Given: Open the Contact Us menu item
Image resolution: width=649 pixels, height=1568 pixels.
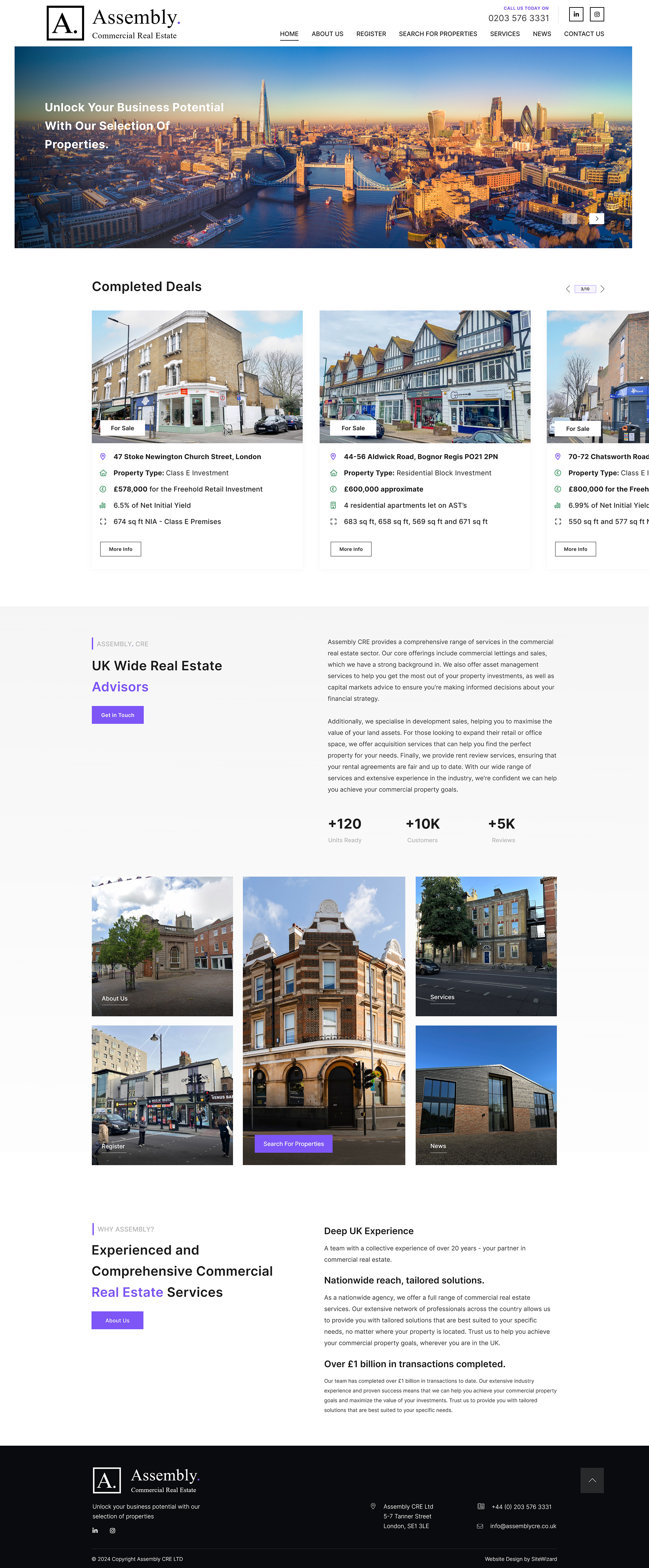Looking at the screenshot, I should [584, 34].
